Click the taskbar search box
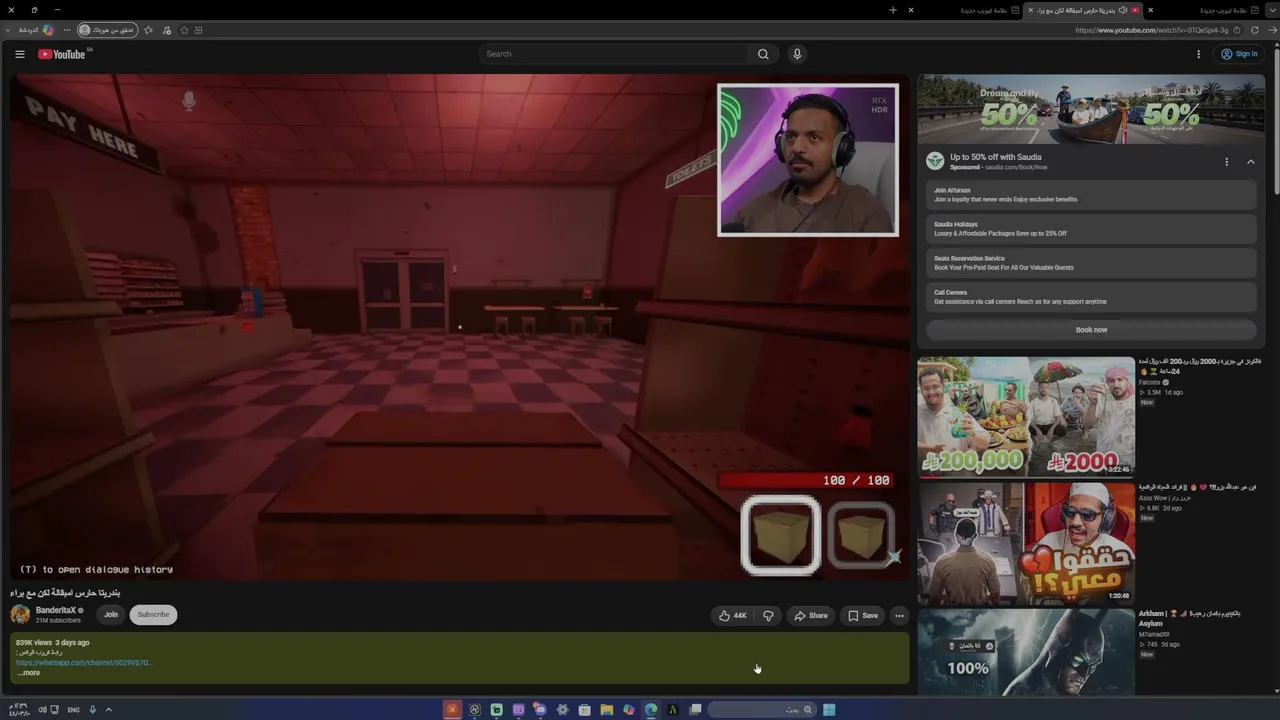1280x720 pixels. (762, 710)
